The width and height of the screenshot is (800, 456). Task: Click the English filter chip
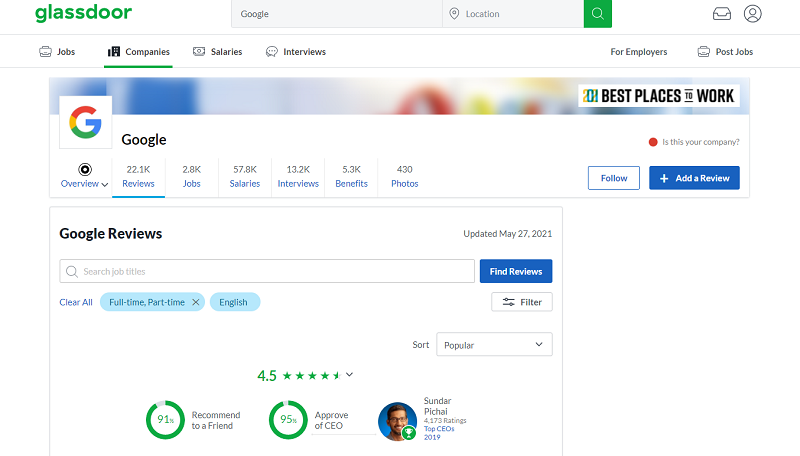[x=235, y=302]
